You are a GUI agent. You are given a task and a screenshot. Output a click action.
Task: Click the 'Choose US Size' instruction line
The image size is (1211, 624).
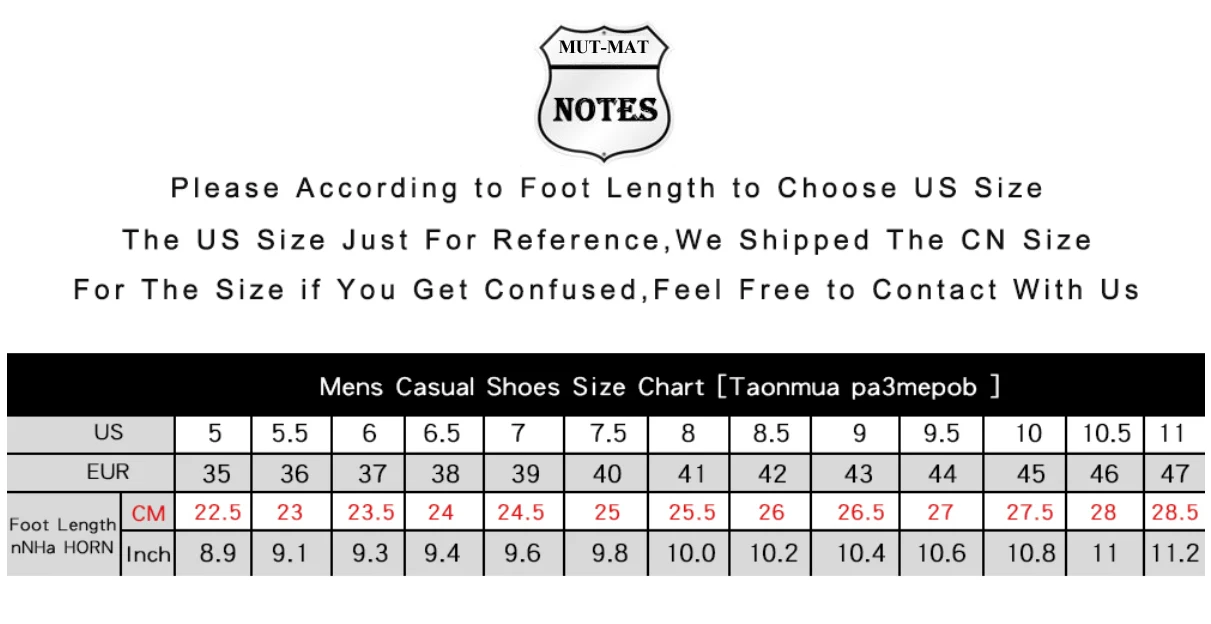click(607, 188)
